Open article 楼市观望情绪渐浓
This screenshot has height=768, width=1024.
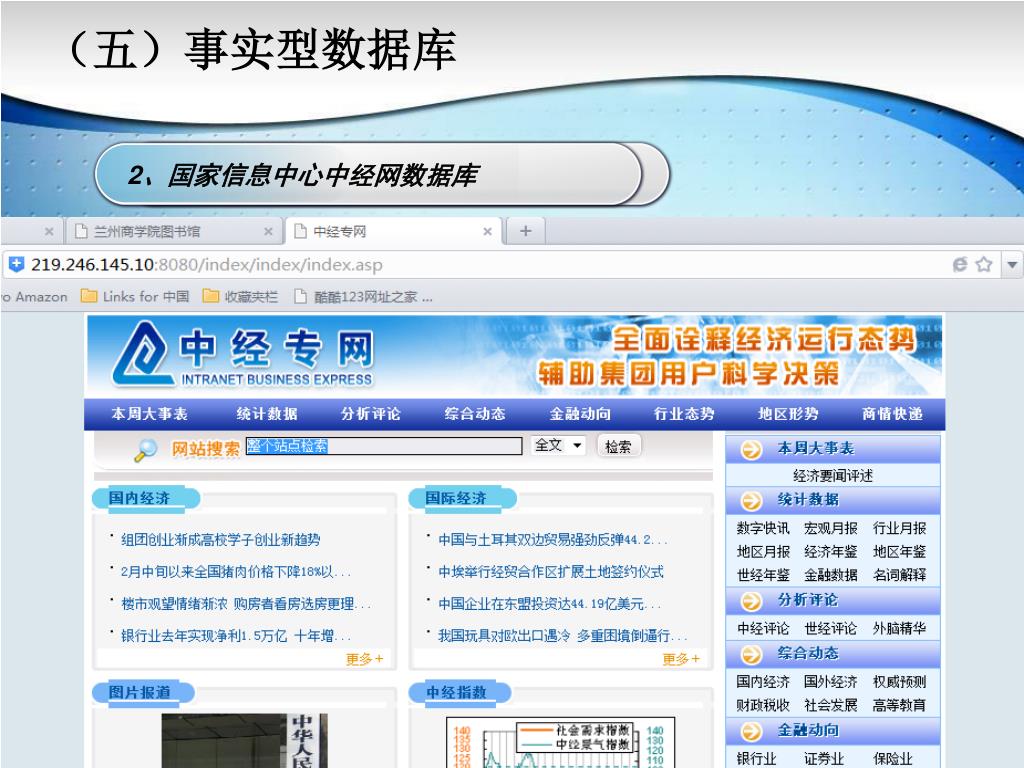[246, 604]
